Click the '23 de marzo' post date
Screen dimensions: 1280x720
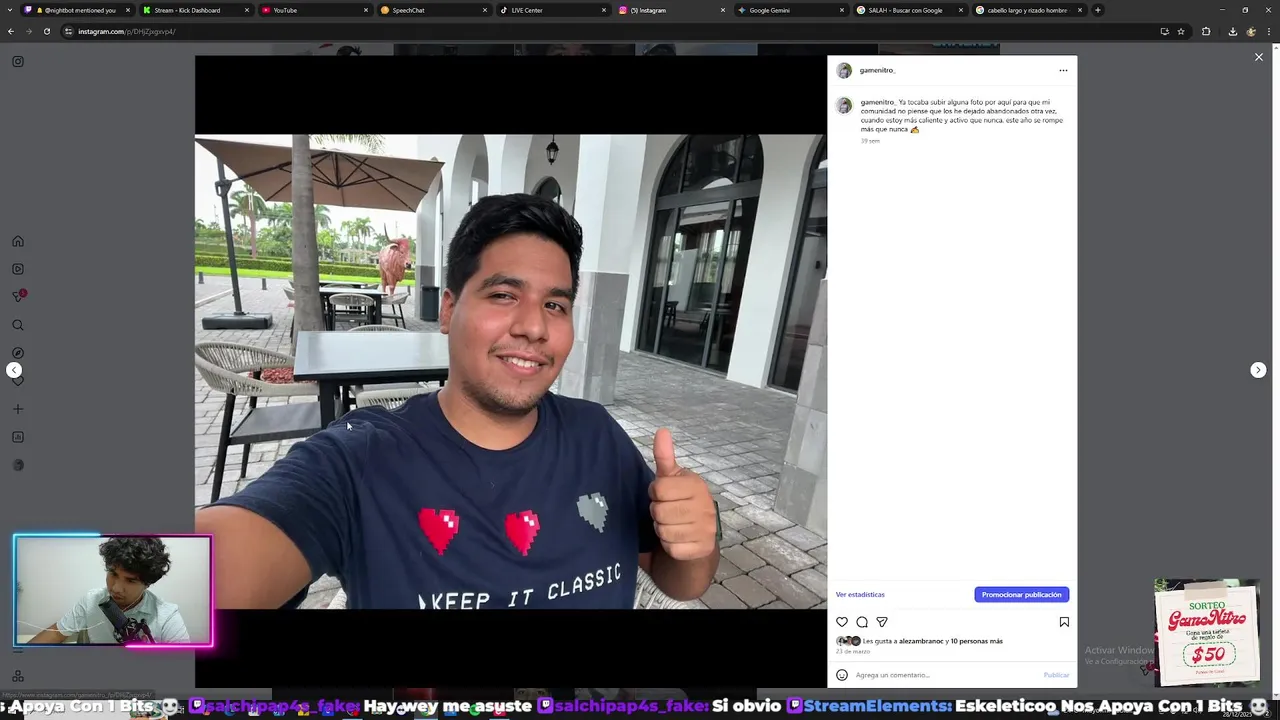click(853, 652)
